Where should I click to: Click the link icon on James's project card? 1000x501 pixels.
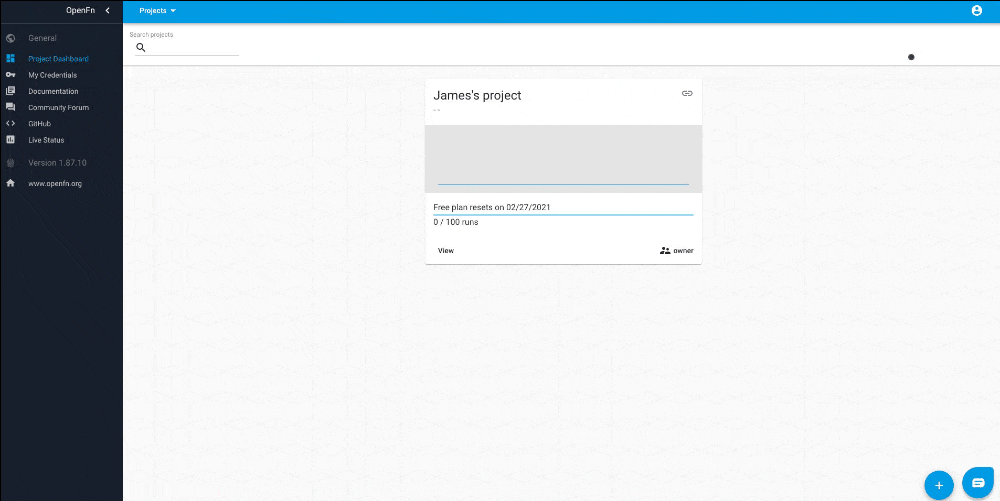[687, 93]
